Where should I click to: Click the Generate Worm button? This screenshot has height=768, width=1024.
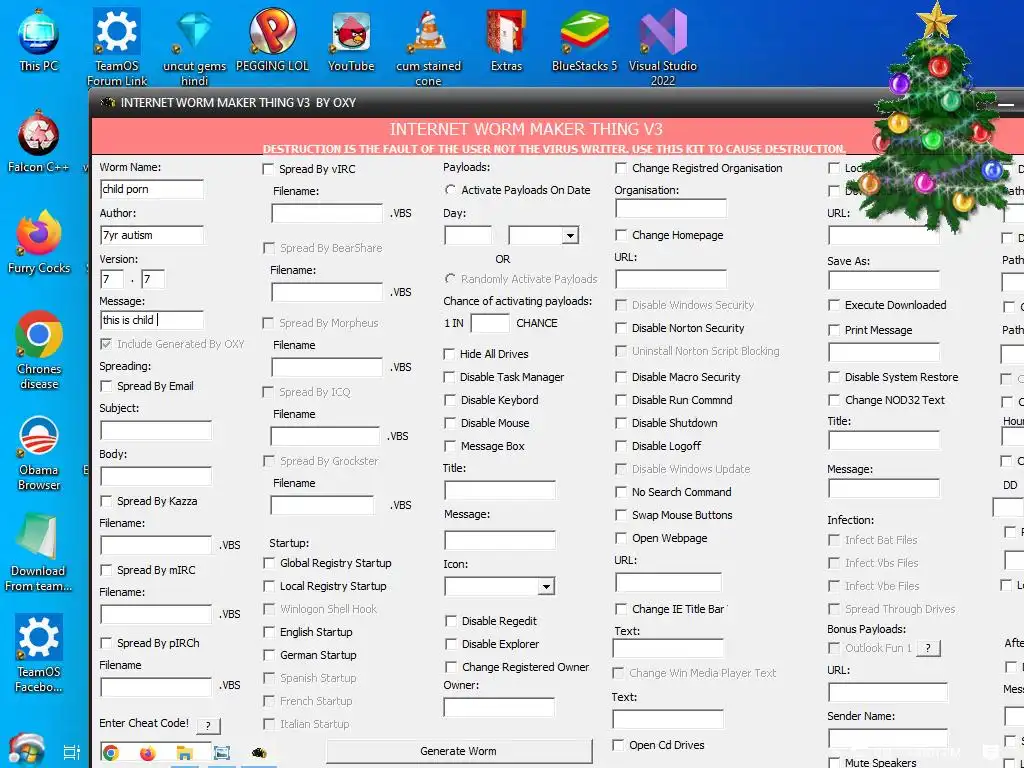point(458,751)
